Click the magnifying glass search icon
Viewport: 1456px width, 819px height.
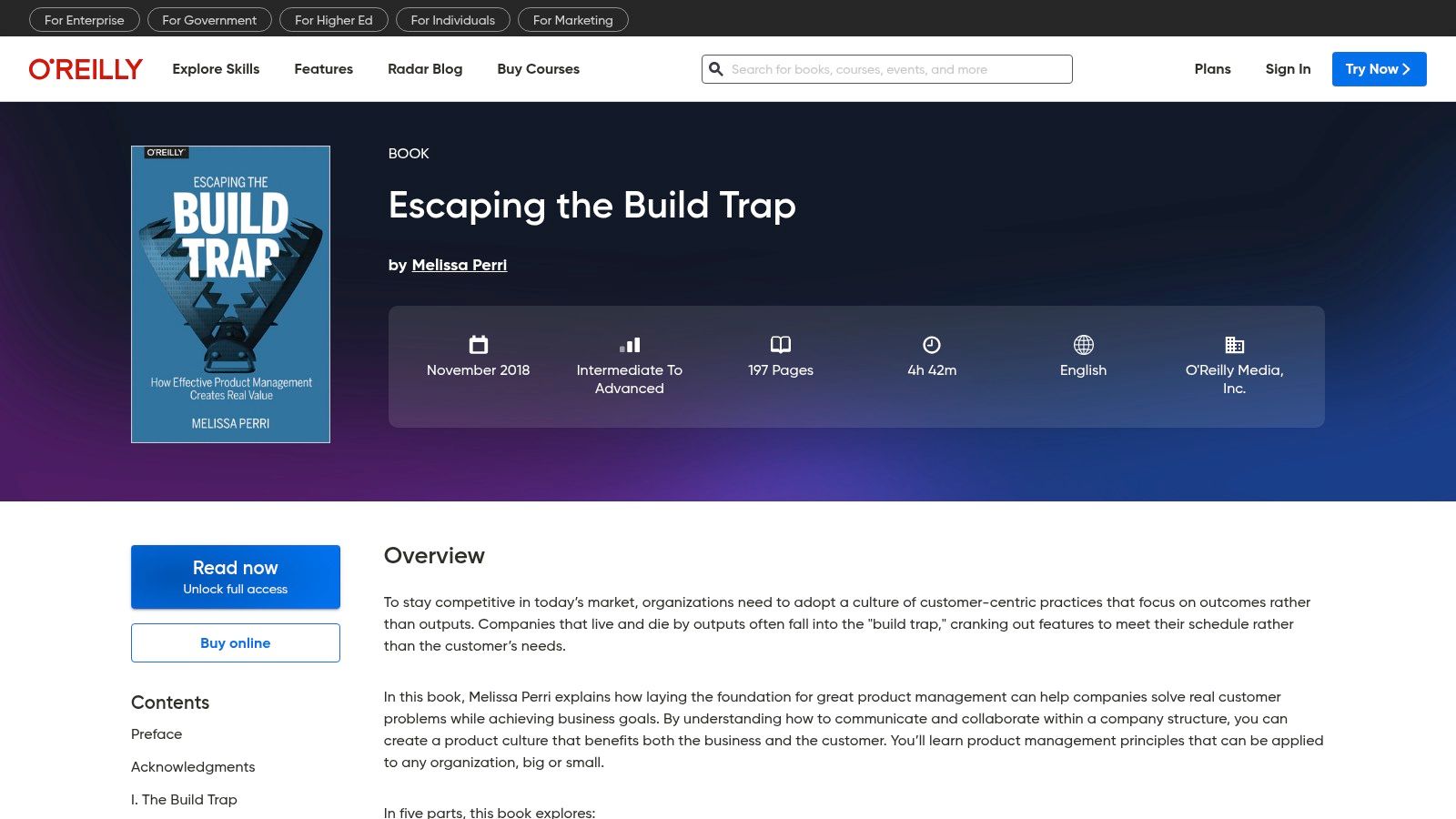pyautogui.click(x=716, y=69)
